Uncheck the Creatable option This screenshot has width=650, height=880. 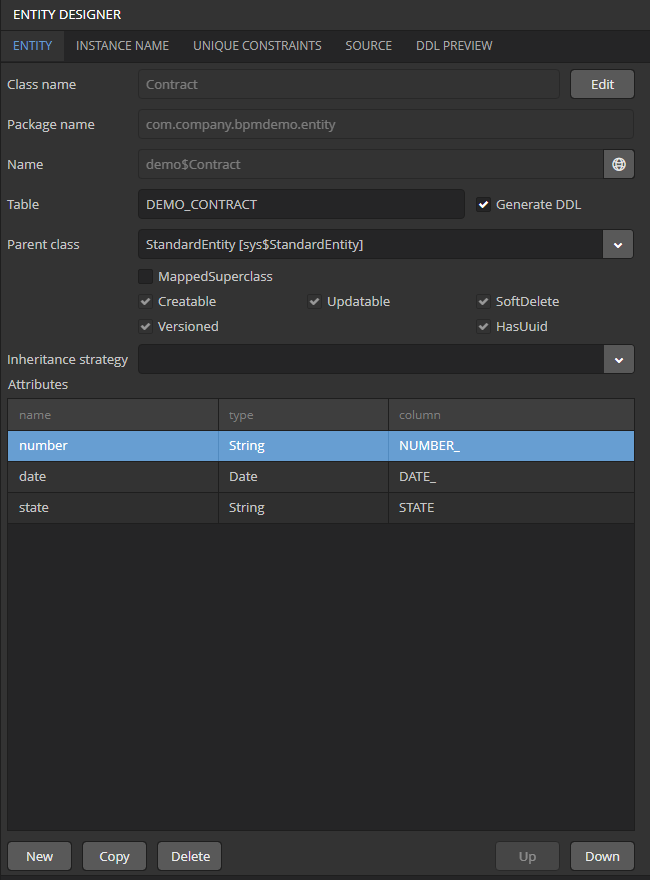pos(145,301)
